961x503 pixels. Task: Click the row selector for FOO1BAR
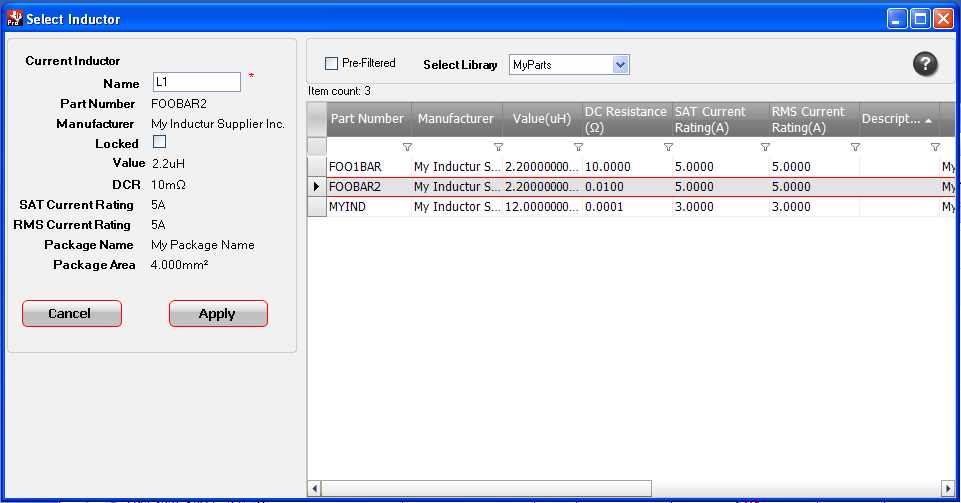tap(317, 167)
